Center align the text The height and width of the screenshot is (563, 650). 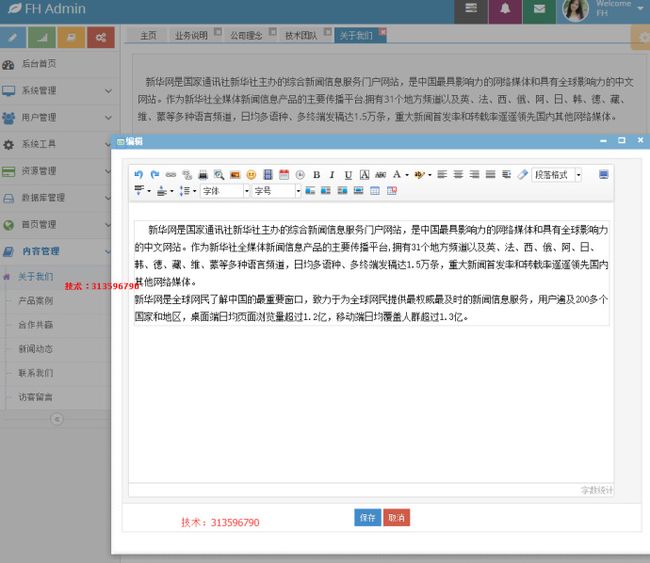click(458, 175)
